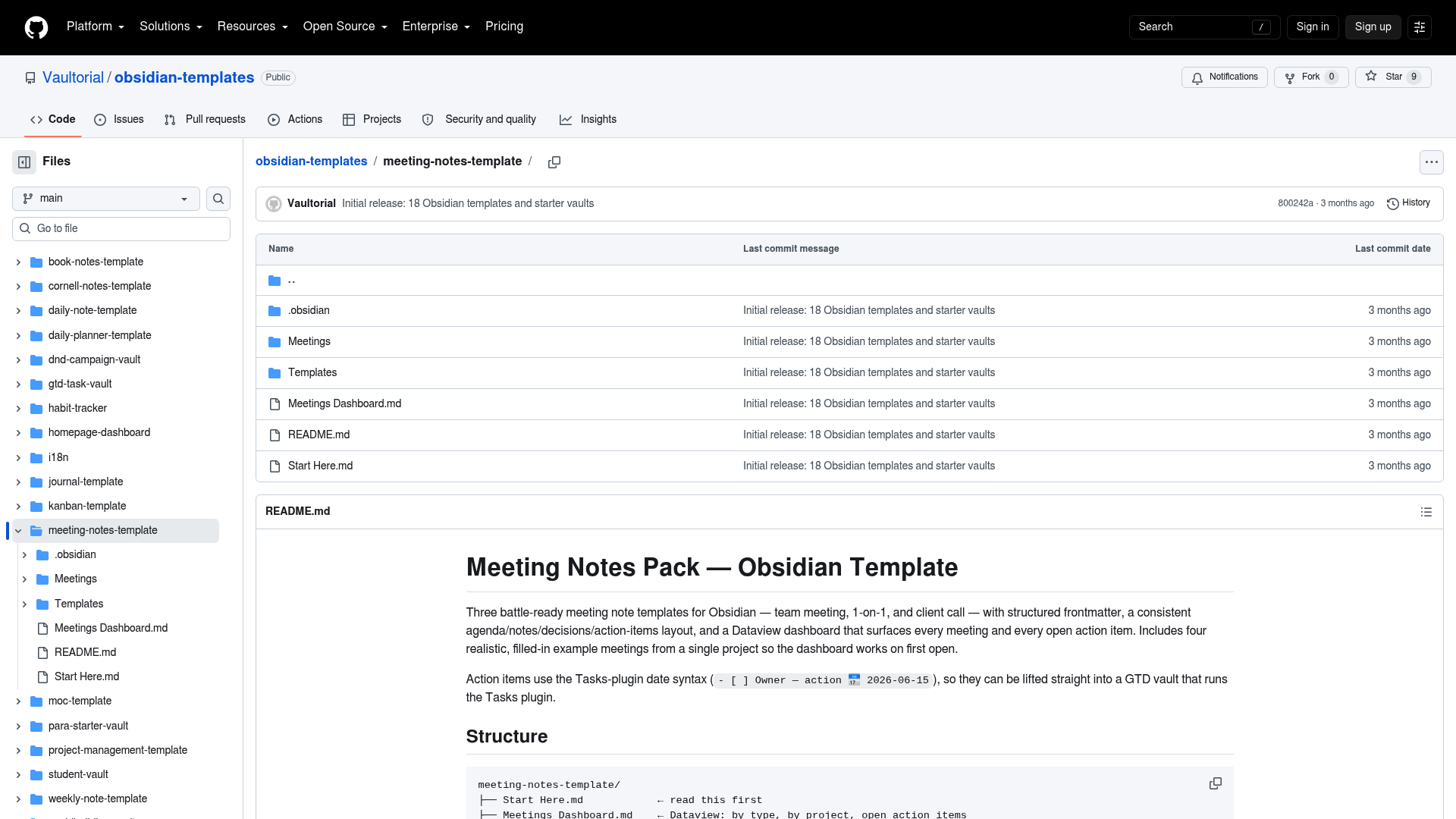Select the Code tab
The width and height of the screenshot is (1456, 819).
coord(52,120)
